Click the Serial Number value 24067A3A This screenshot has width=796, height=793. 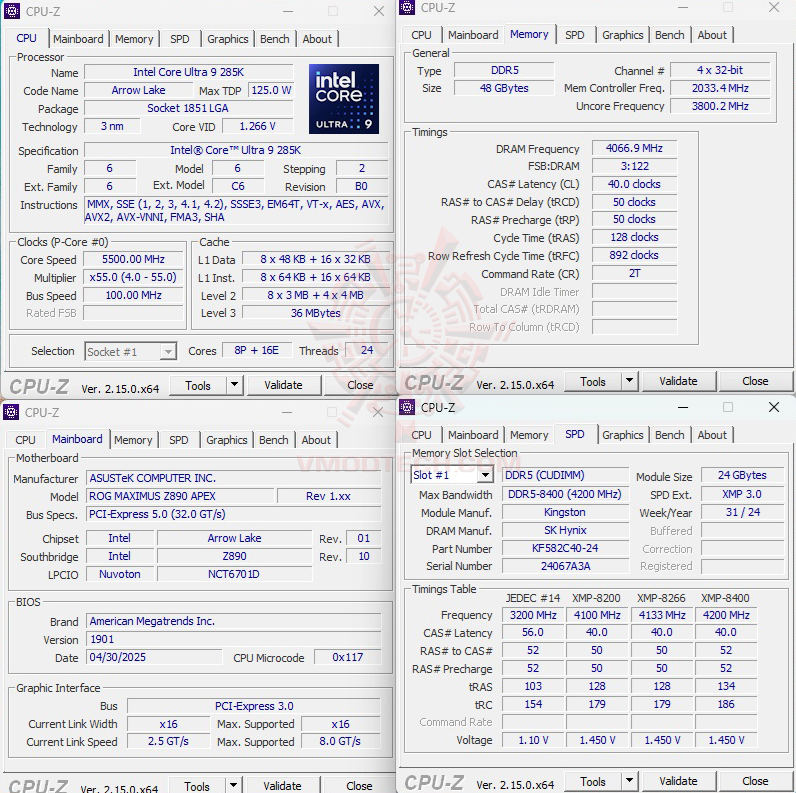(x=565, y=566)
